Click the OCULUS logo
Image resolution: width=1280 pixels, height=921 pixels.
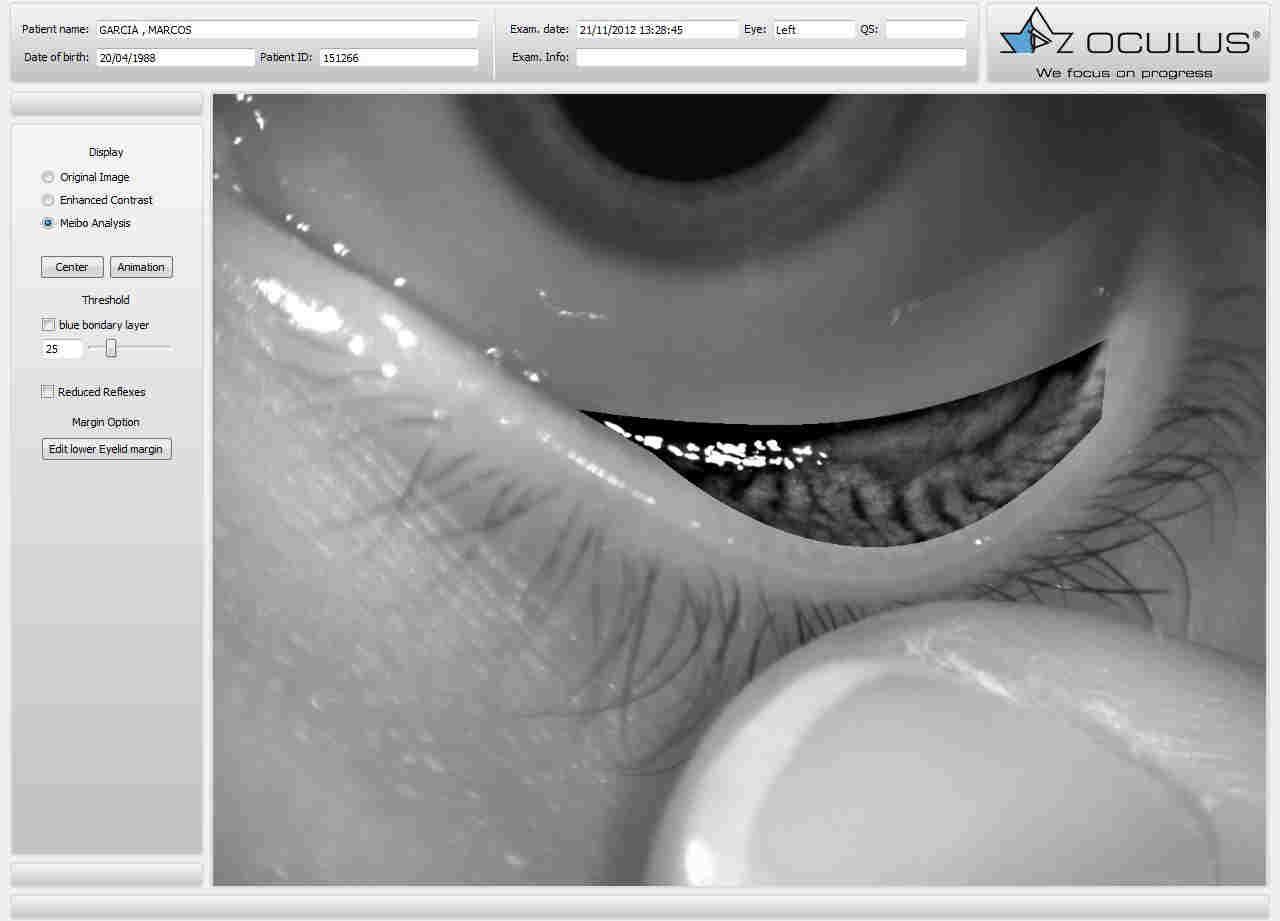(x=1125, y=44)
